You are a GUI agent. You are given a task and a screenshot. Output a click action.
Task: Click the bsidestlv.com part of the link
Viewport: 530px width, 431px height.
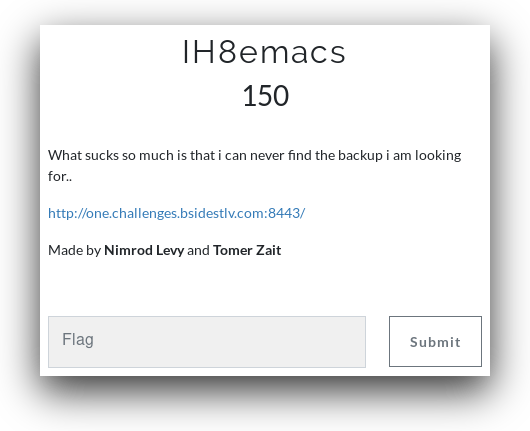pos(223,213)
